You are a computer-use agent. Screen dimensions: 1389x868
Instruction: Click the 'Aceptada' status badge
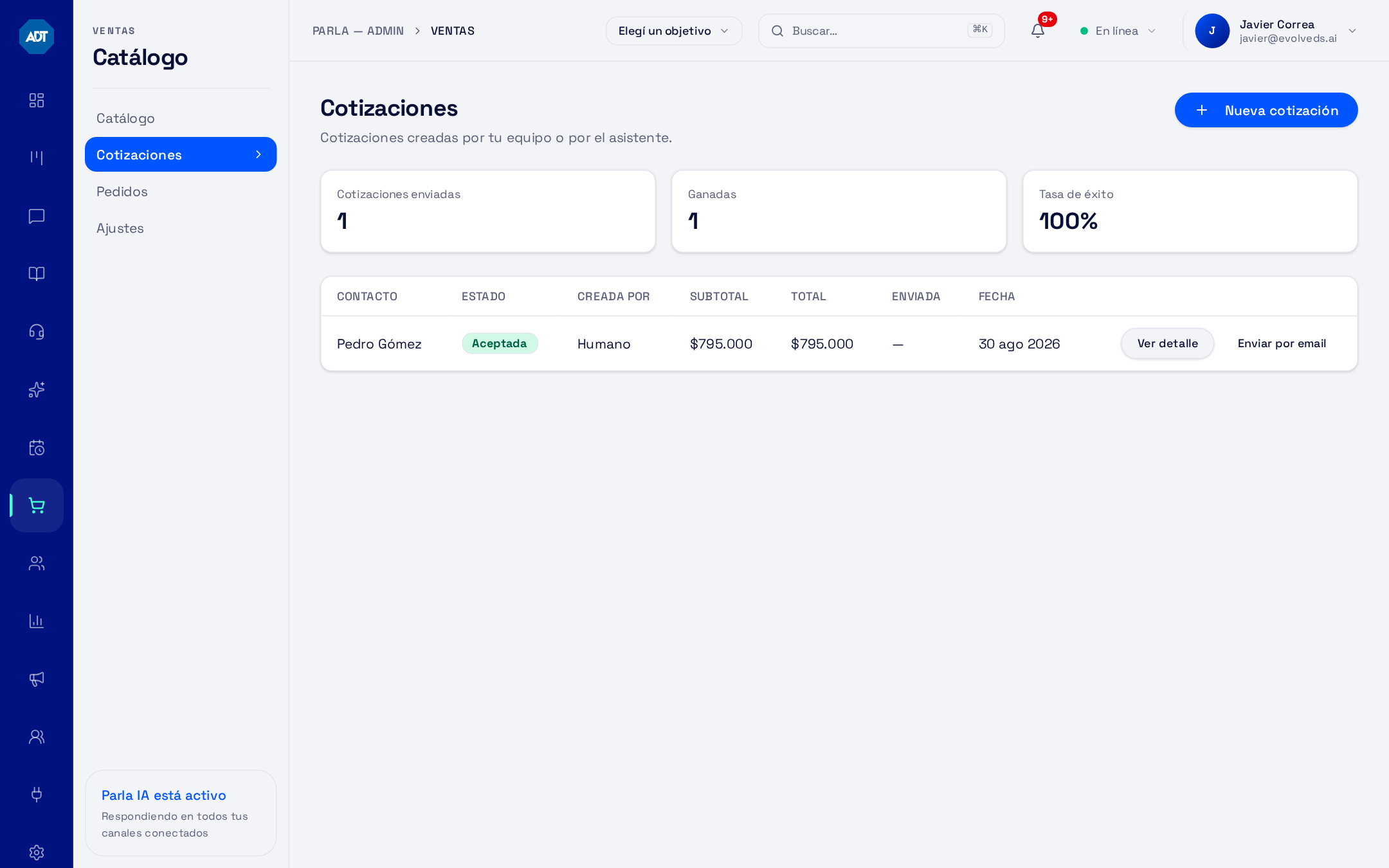[x=500, y=343]
